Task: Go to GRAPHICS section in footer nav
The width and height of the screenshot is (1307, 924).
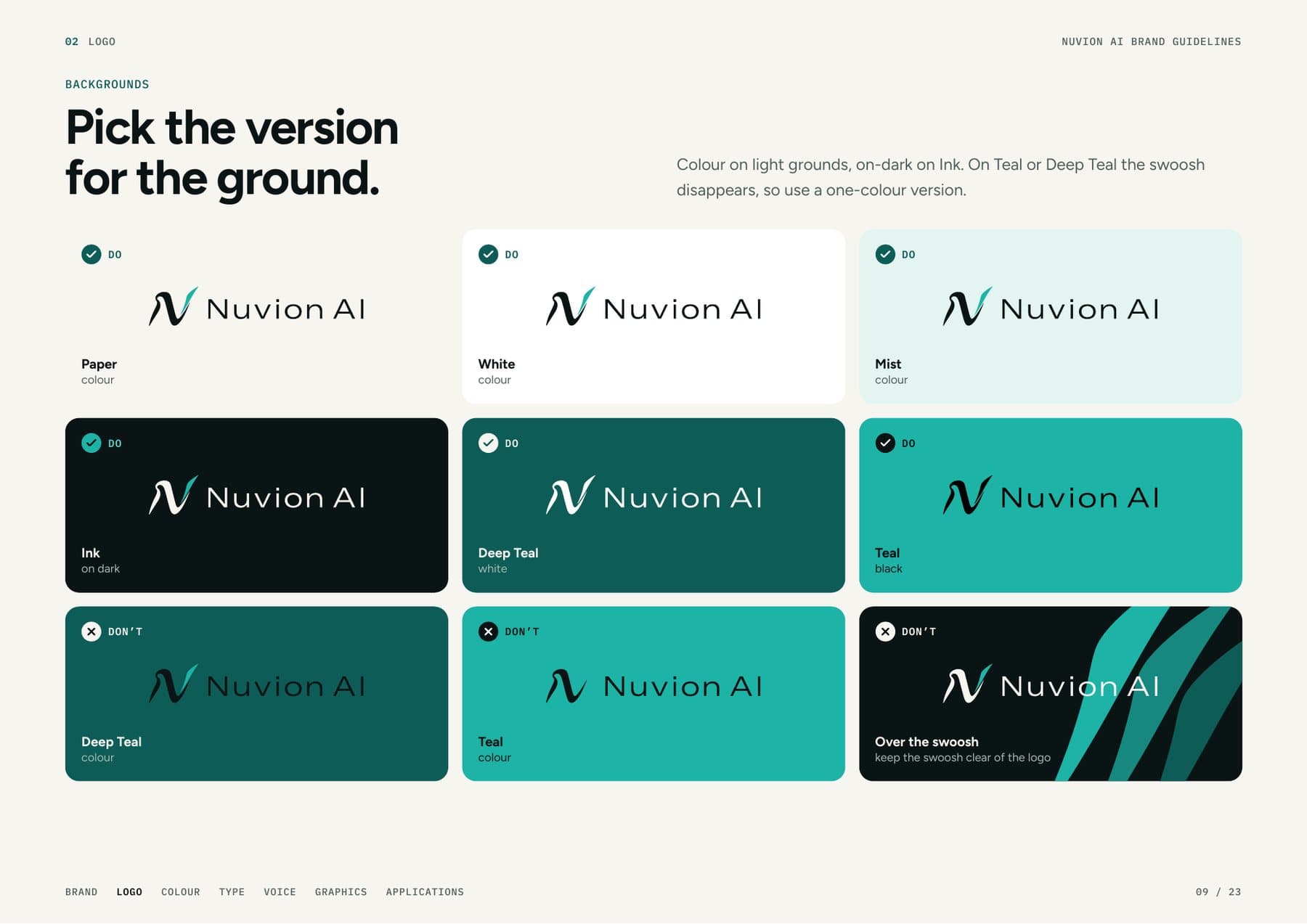Action: pyautogui.click(x=341, y=892)
